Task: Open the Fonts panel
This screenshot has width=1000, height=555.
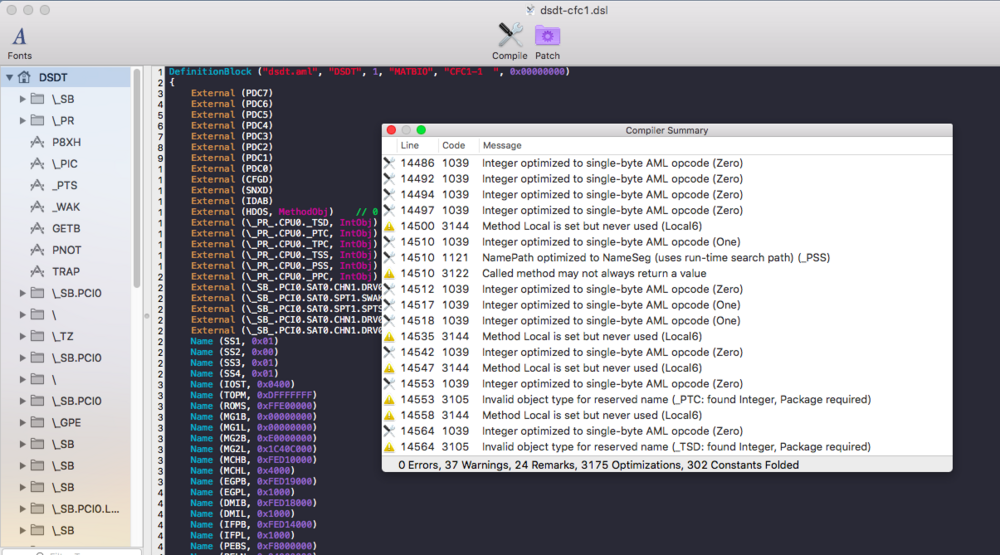Action: [19, 37]
